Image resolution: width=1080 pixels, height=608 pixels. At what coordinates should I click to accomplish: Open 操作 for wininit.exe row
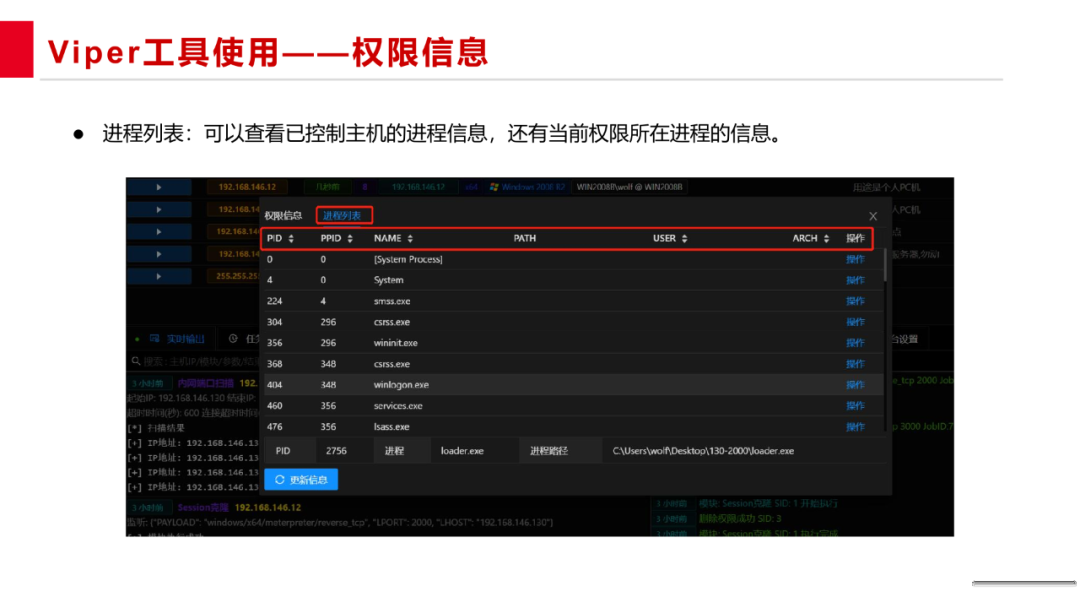855,343
